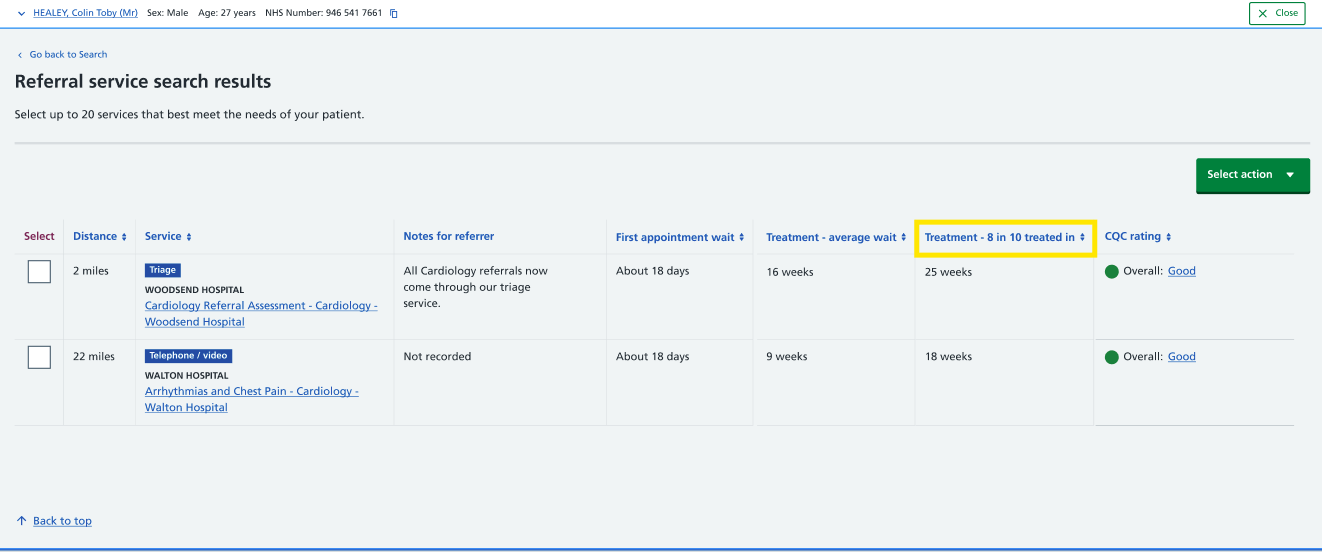Viewport: 1322px width, 552px height.
Task: Click the Triage tag on Woodsend row
Action: 163,270
